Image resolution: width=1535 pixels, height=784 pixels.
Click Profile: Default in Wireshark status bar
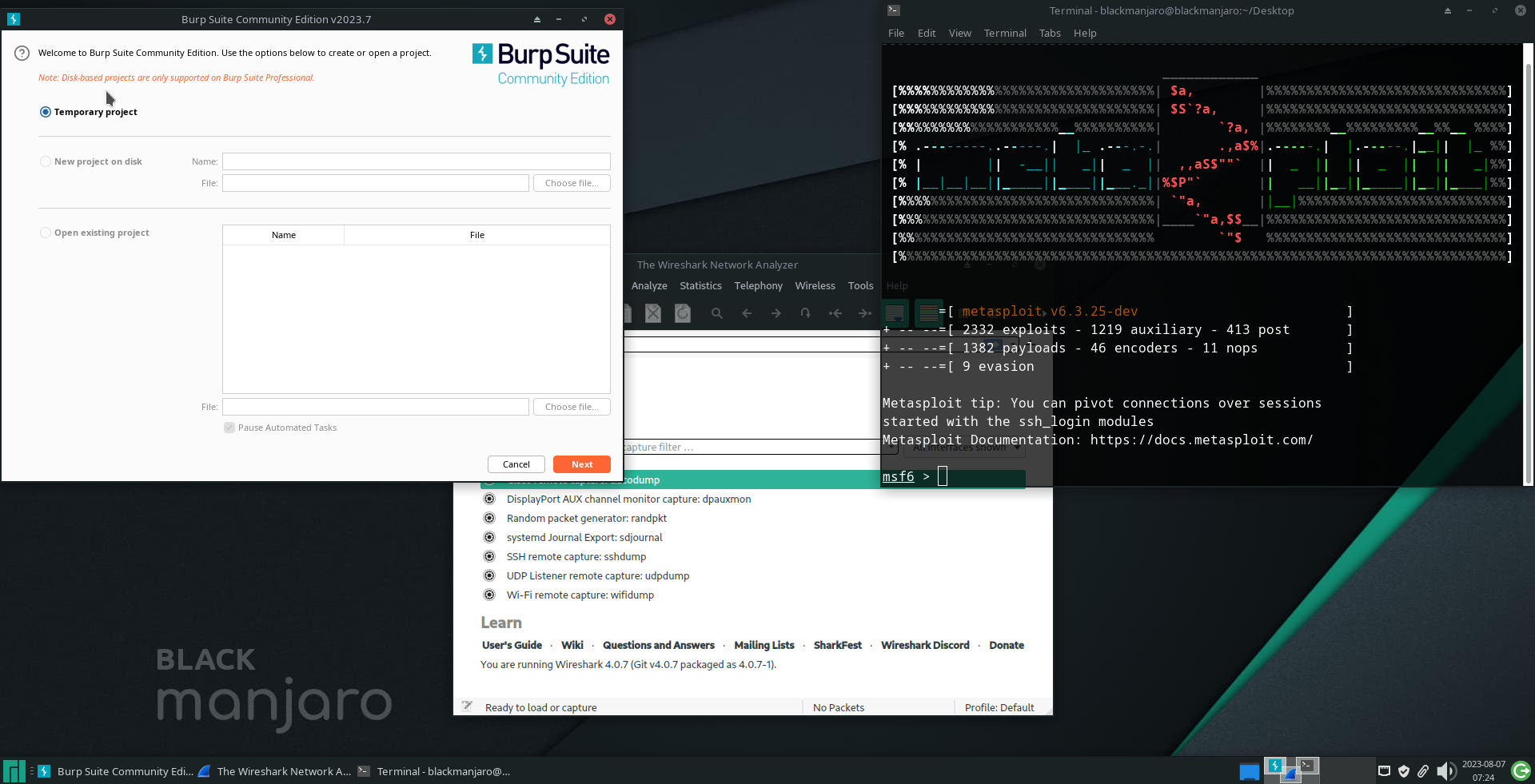(999, 707)
